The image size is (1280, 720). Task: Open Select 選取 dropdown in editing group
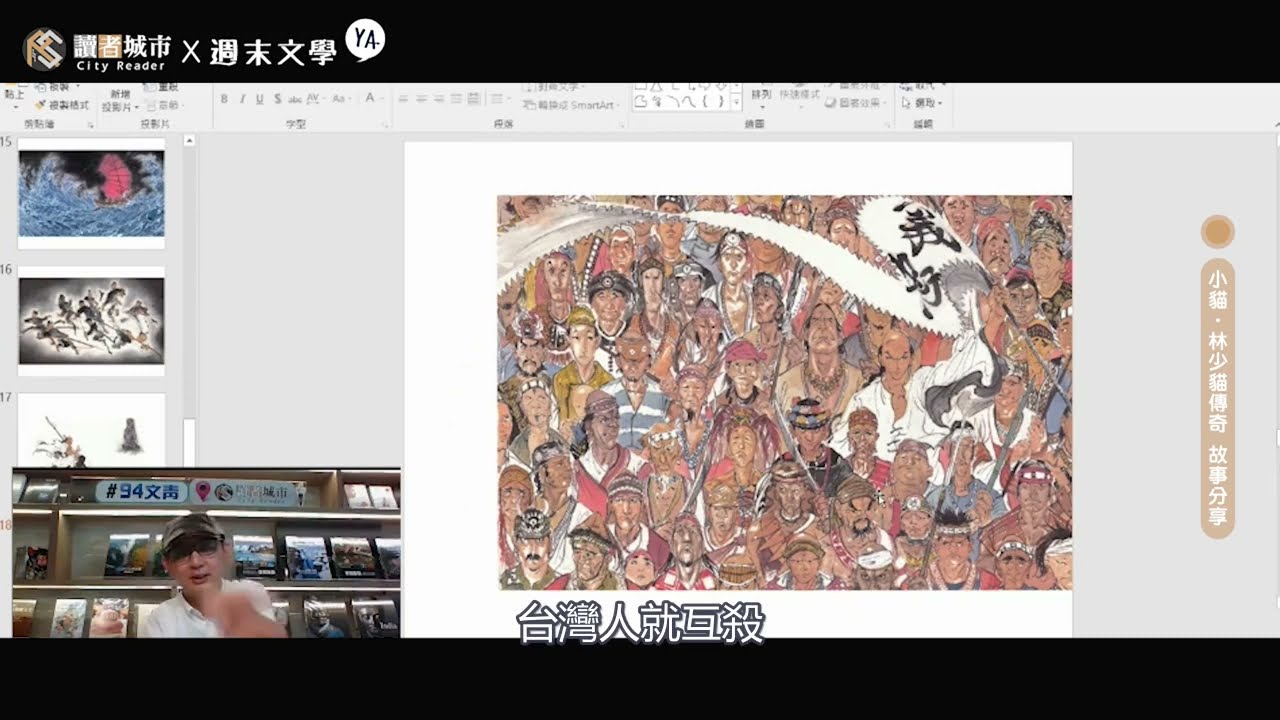(921, 103)
